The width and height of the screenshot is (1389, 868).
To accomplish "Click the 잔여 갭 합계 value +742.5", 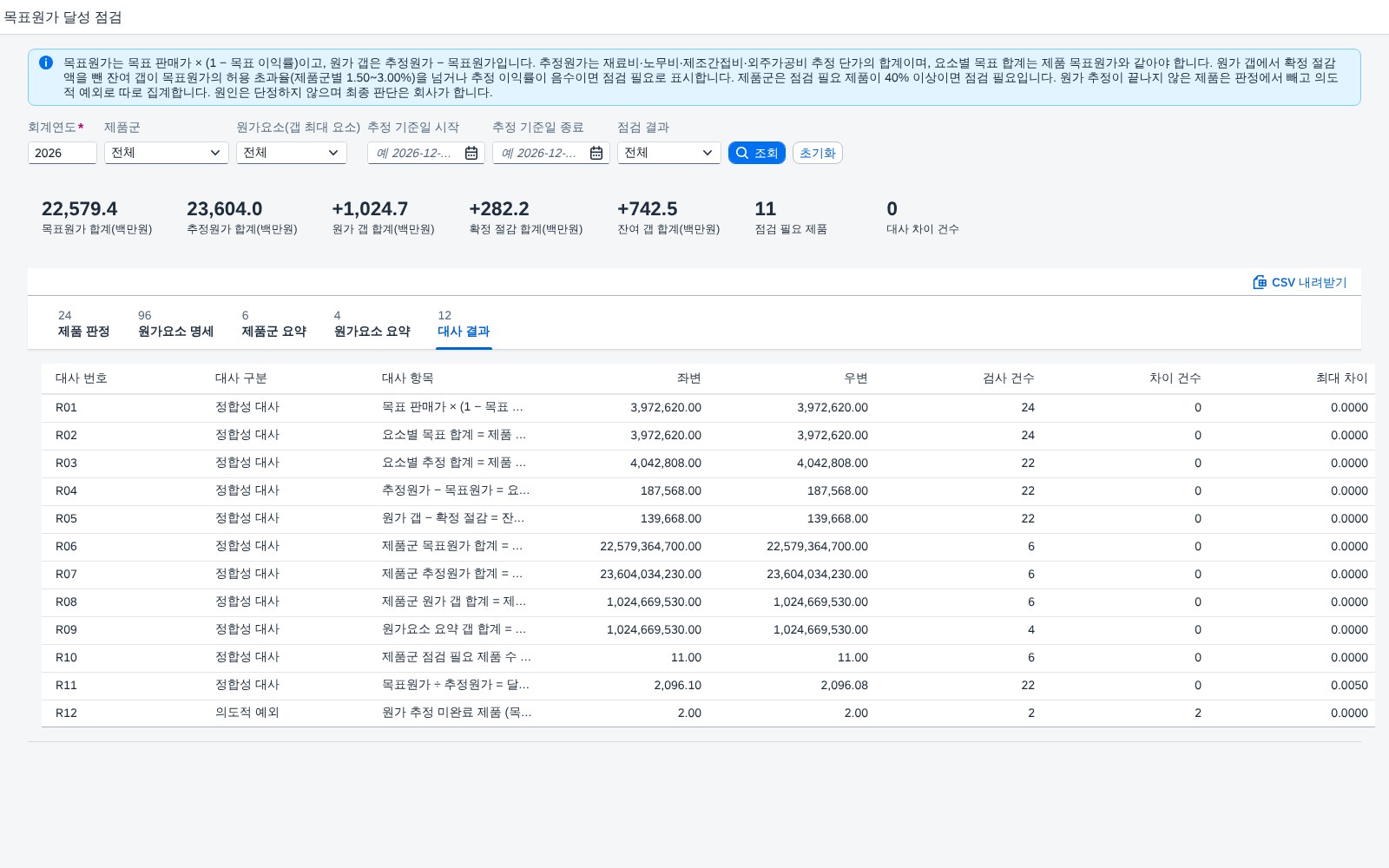I will 648,209.
